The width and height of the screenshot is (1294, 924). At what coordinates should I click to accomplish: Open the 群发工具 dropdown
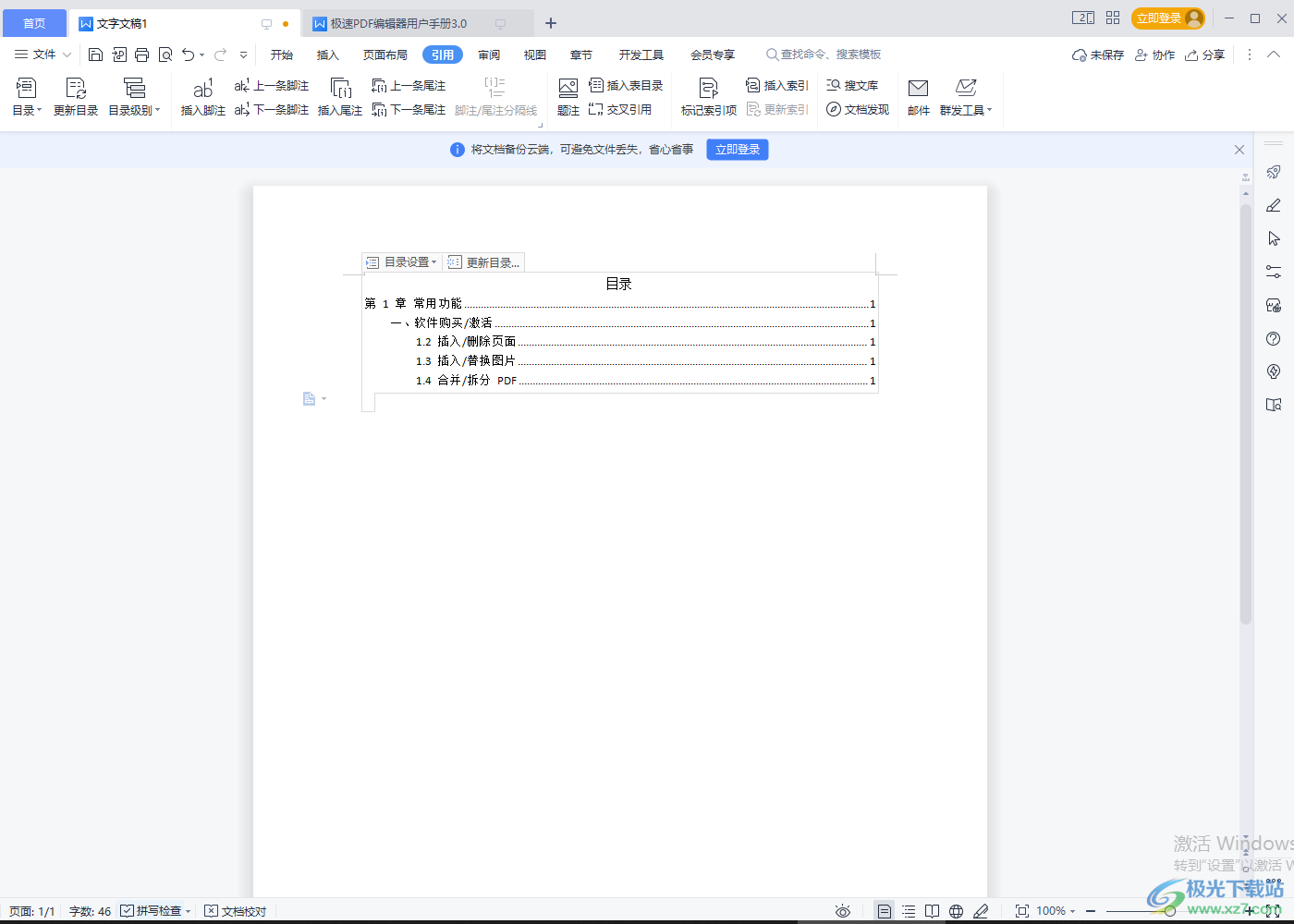(966, 97)
